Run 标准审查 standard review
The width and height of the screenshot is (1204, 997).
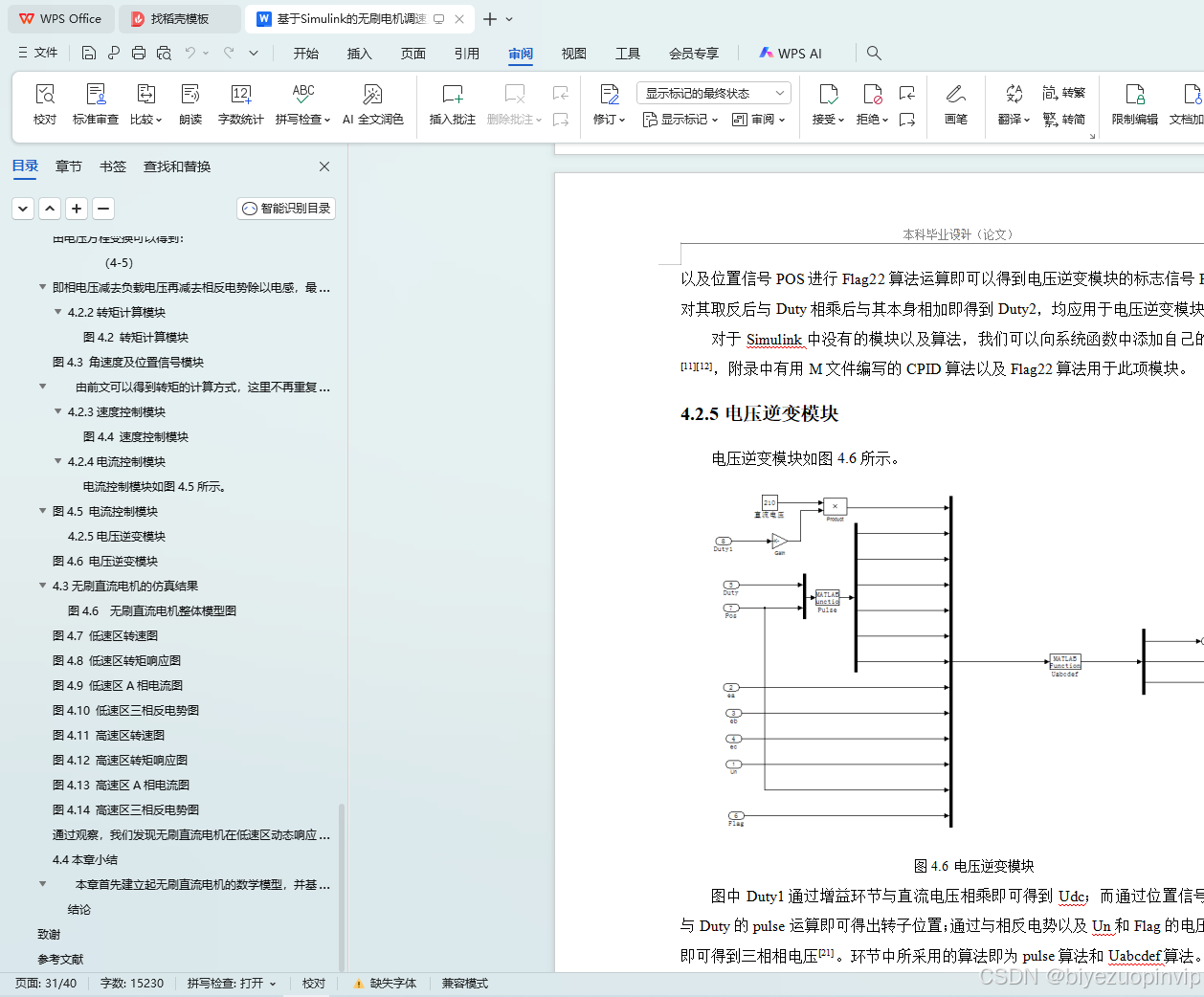pyautogui.click(x=96, y=104)
